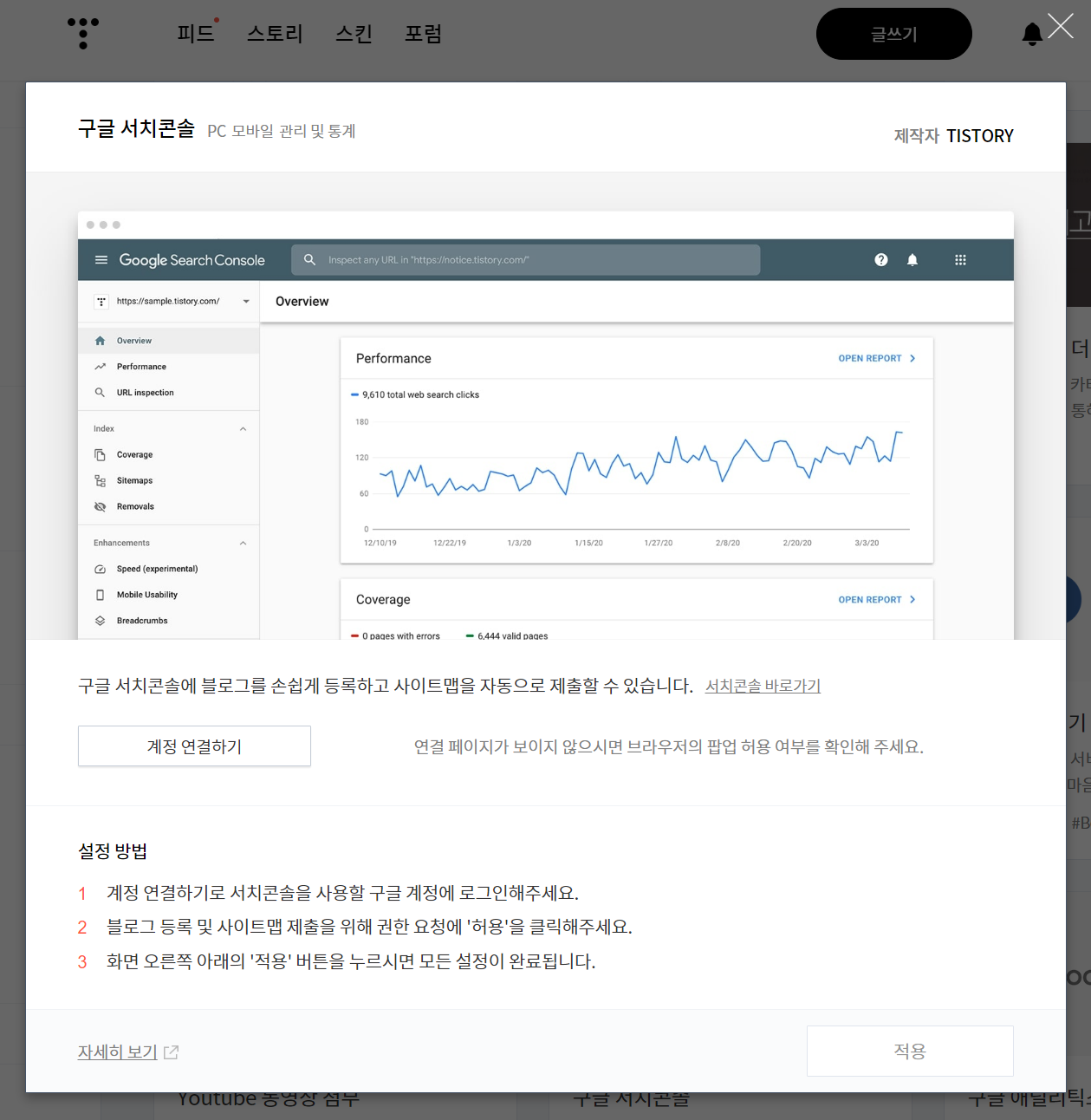Image resolution: width=1091 pixels, height=1120 pixels.
Task: Open the 피드 menu
Action: [x=196, y=34]
